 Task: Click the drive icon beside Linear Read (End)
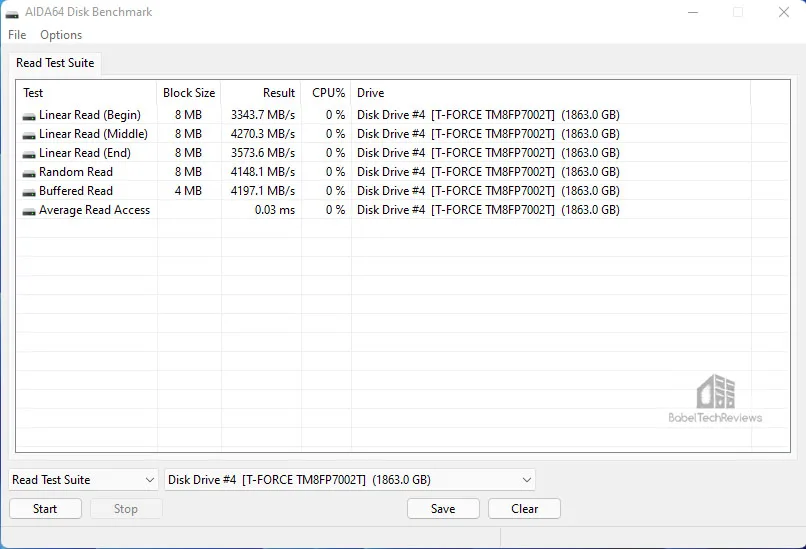pos(29,154)
